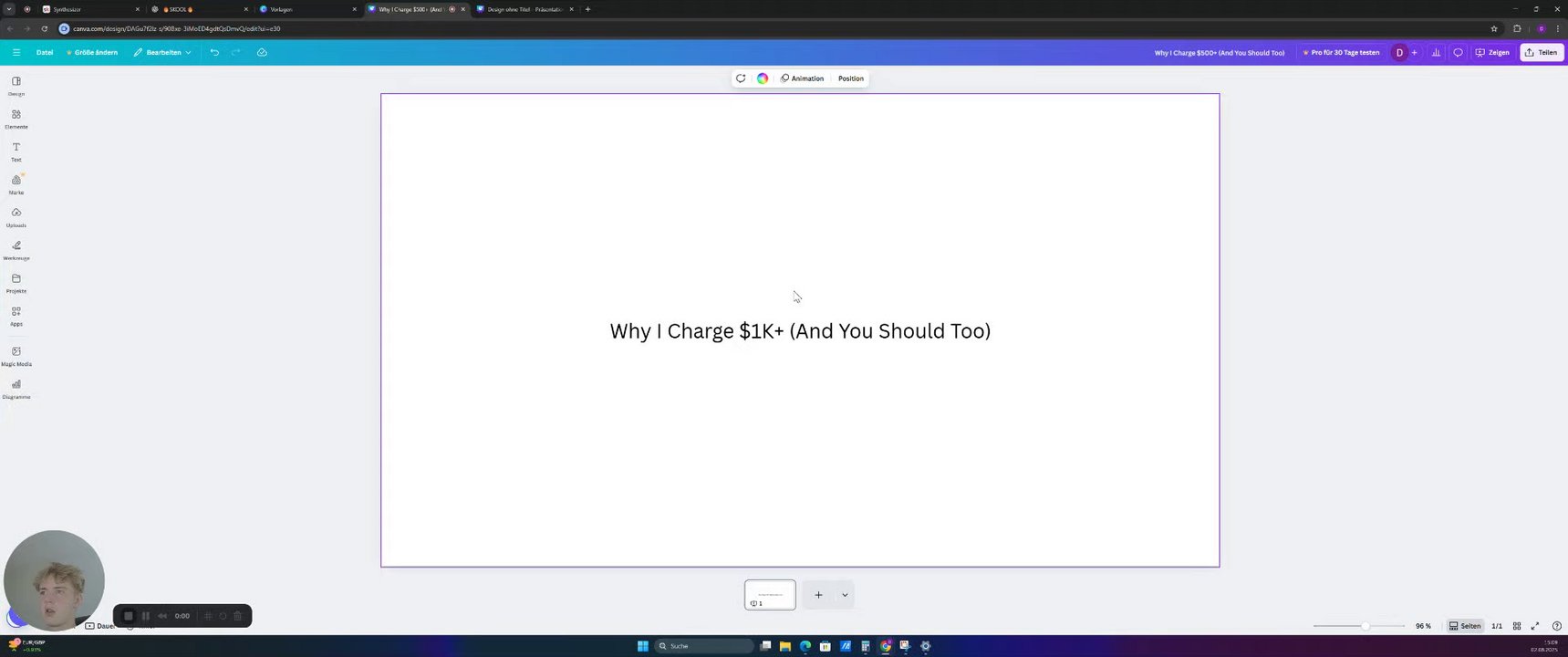Screen dimensions: 1568x657
Task: Open the Windows Start menu
Action: 643,646
